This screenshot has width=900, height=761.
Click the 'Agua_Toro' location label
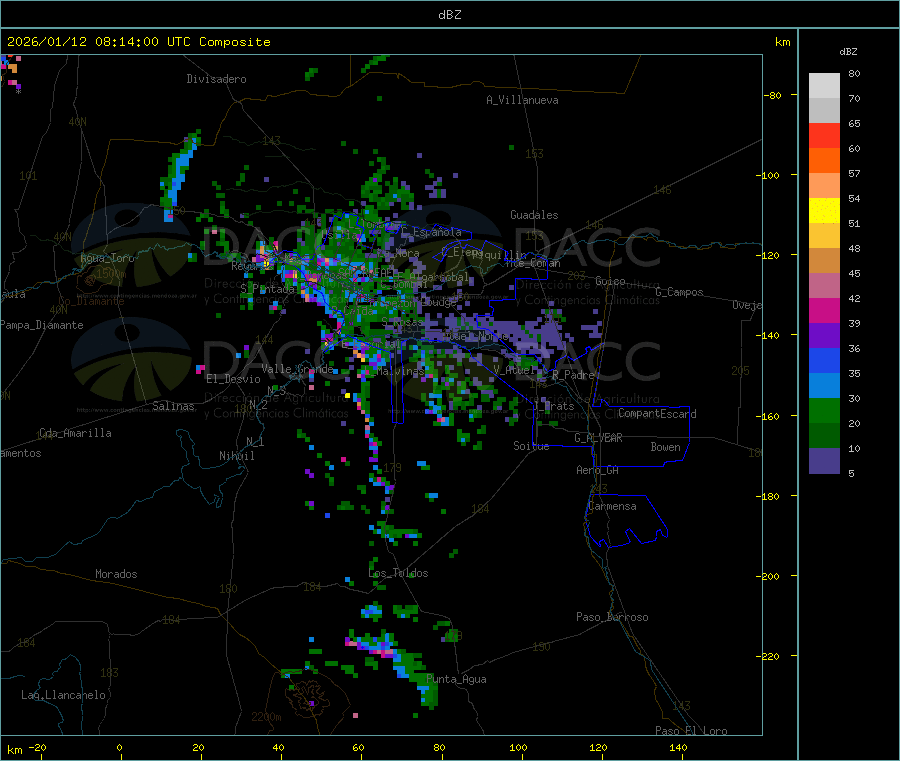coord(107,259)
